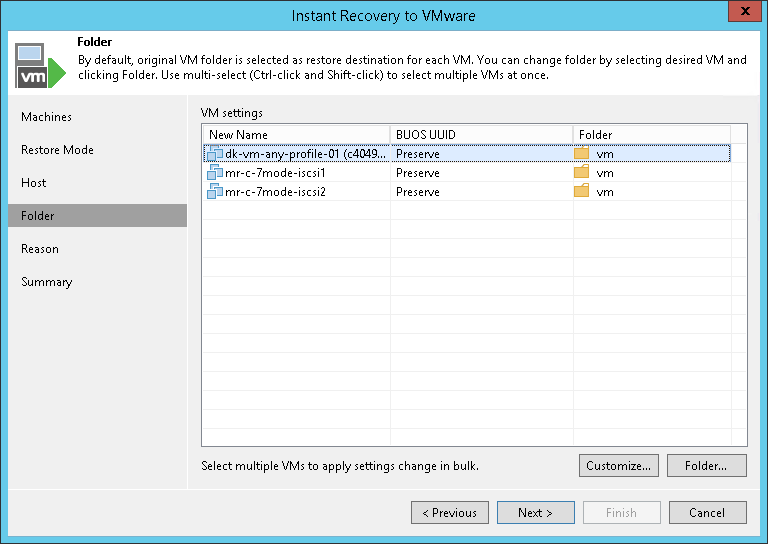Click the folder icon for mr-c-7mode-iscsi1
The width and height of the screenshot is (768, 544).
(x=582, y=173)
